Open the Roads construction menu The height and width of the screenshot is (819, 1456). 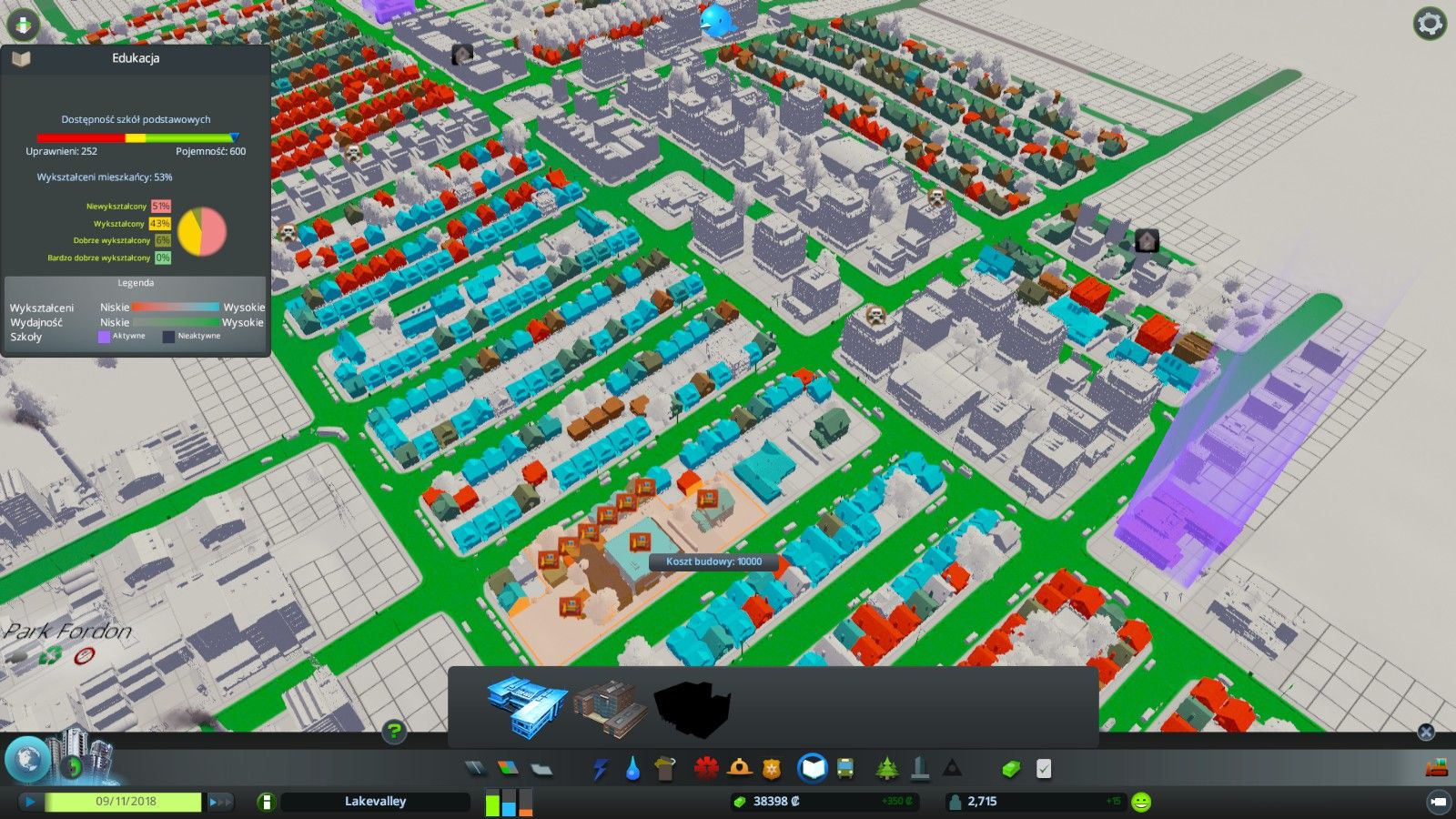click(x=474, y=769)
